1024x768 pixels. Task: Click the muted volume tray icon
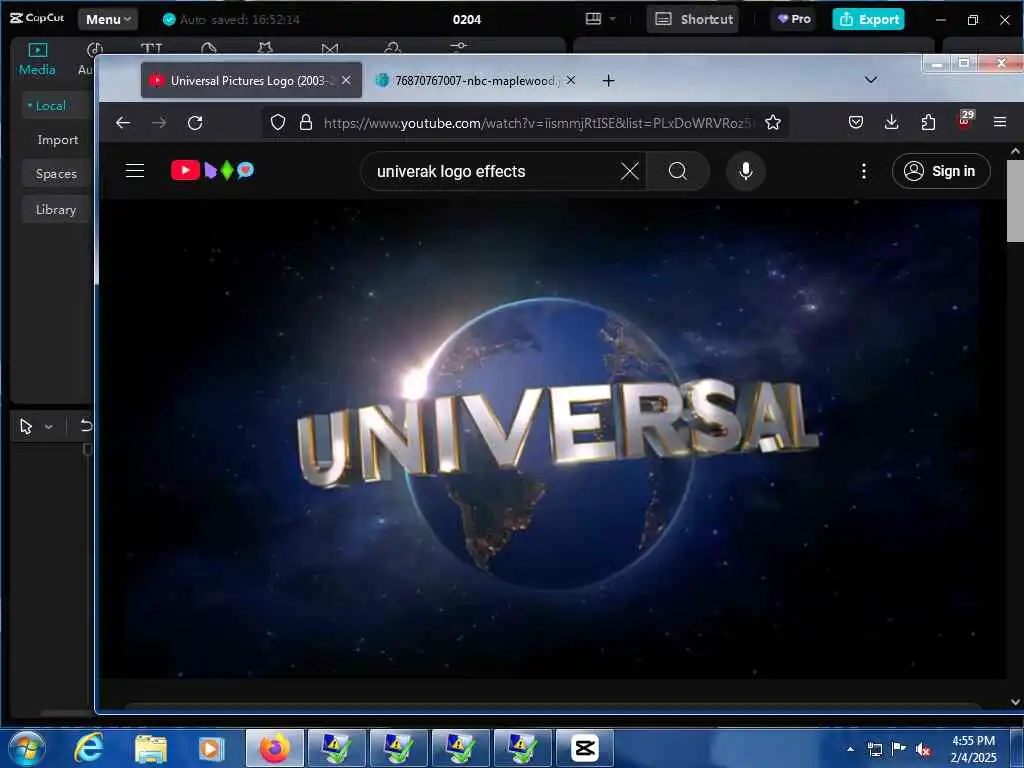pos(923,750)
